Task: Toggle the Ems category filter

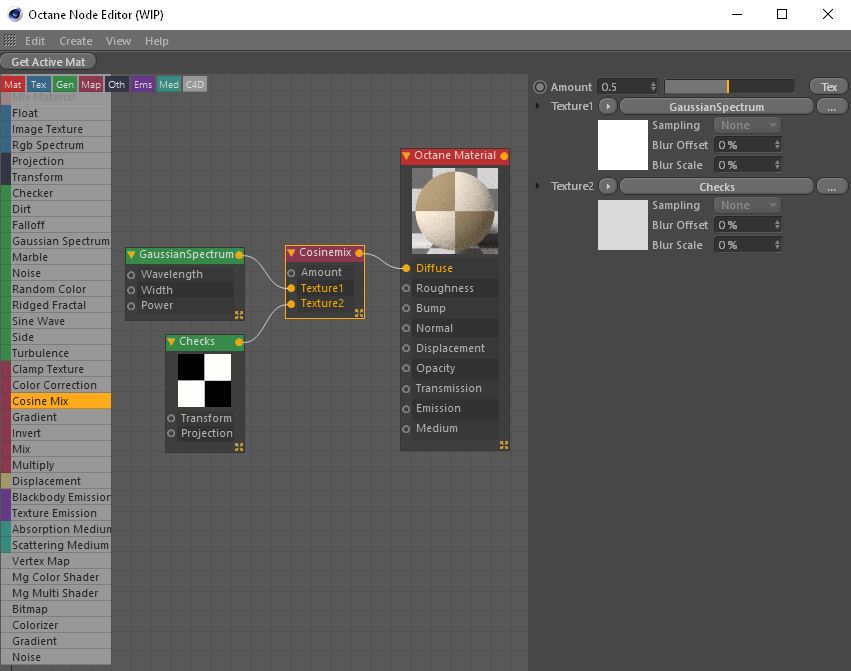Action: coord(143,85)
